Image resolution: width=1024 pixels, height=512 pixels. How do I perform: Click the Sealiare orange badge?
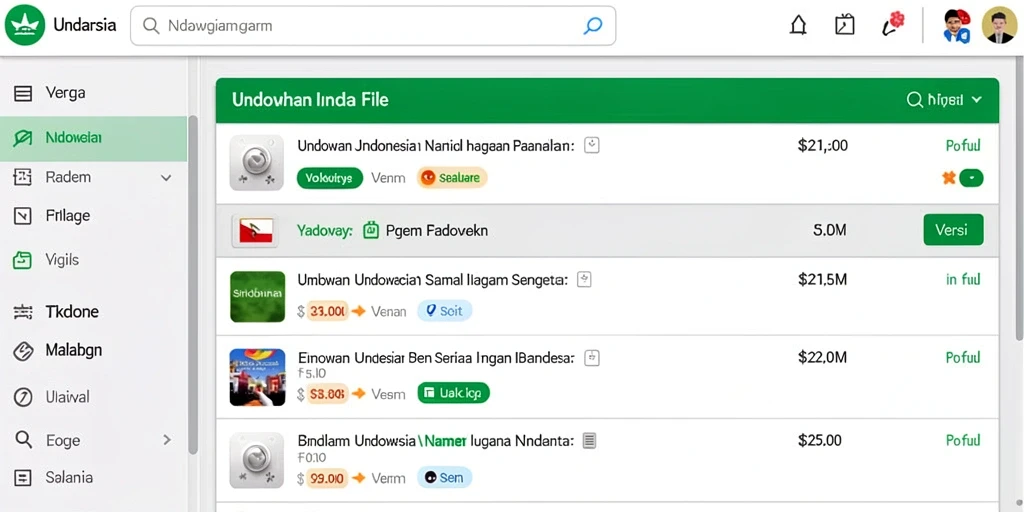click(452, 178)
